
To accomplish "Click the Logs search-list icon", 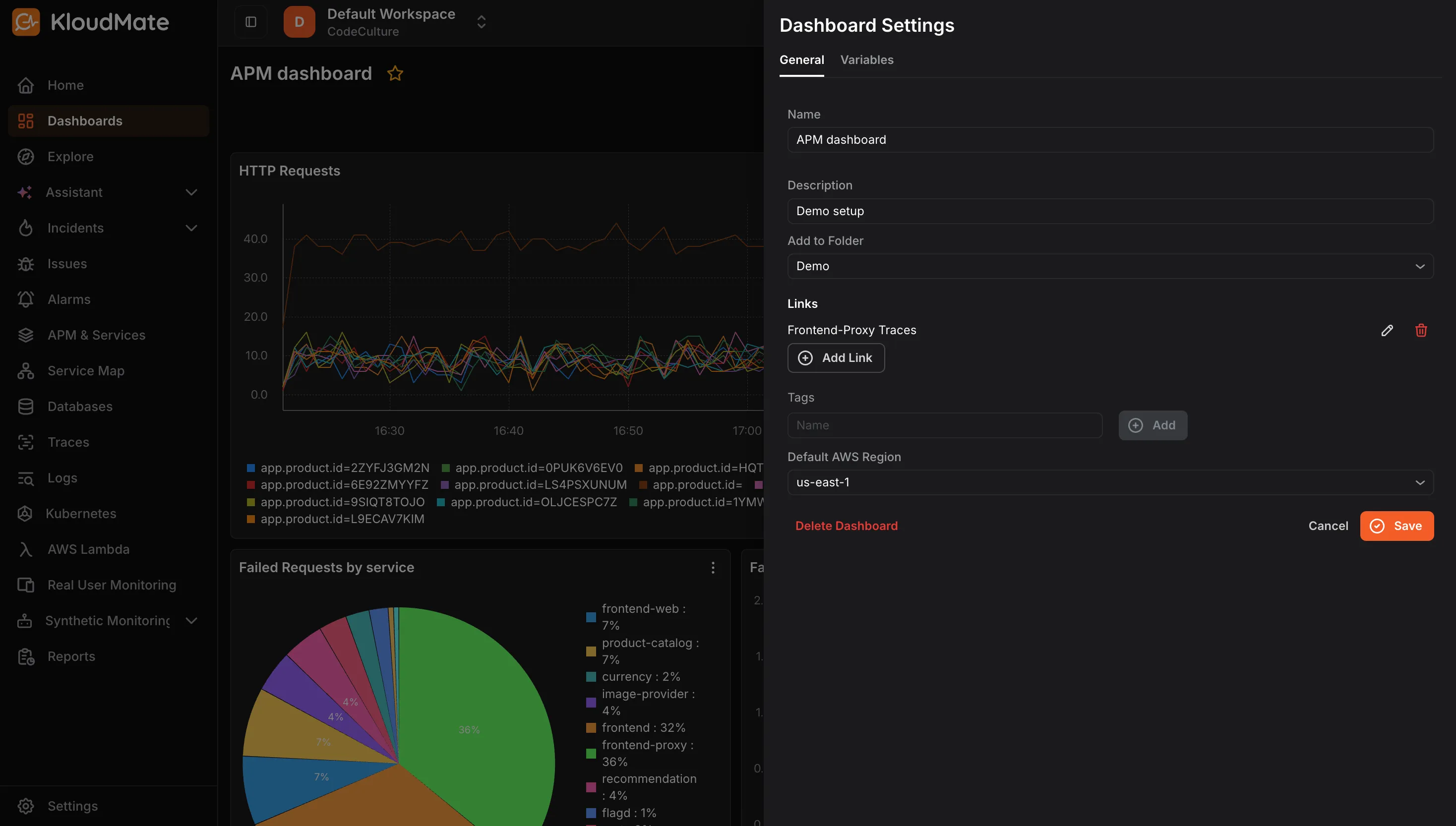I will pyautogui.click(x=25, y=478).
